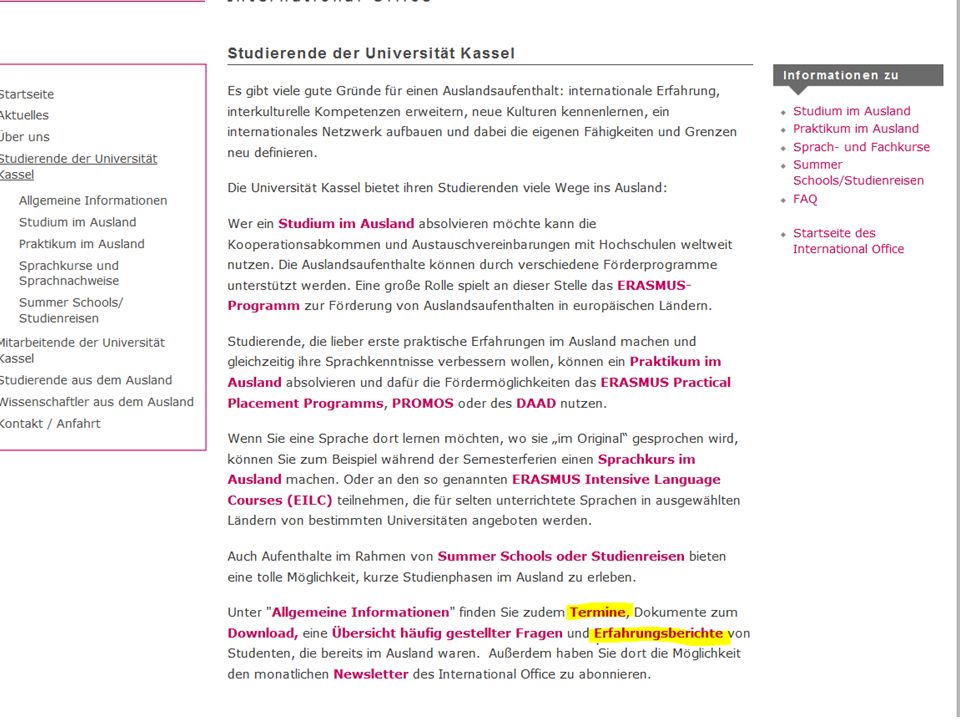Click the highlighted Termine link
960x720 pixels.
click(x=598, y=613)
